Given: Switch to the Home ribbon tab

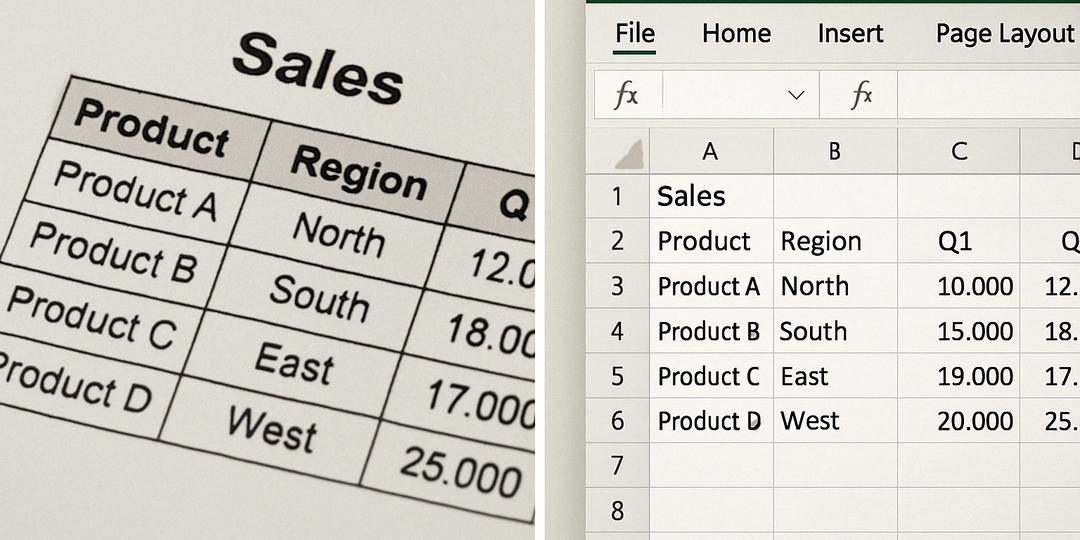Looking at the screenshot, I should tap(736, 33).
